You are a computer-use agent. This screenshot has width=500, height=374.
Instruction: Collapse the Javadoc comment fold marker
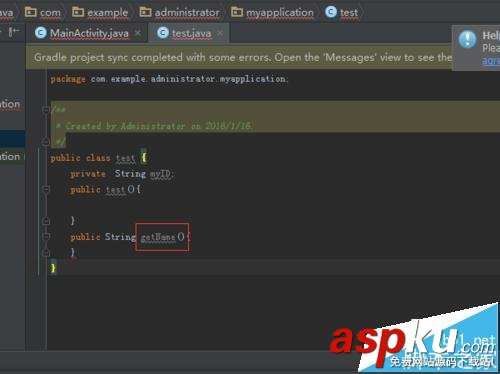coord(46,109)
